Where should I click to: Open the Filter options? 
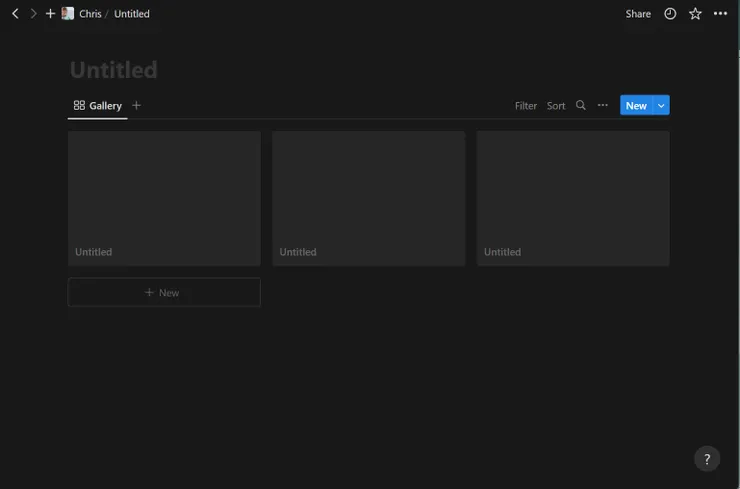pos(526,106)
